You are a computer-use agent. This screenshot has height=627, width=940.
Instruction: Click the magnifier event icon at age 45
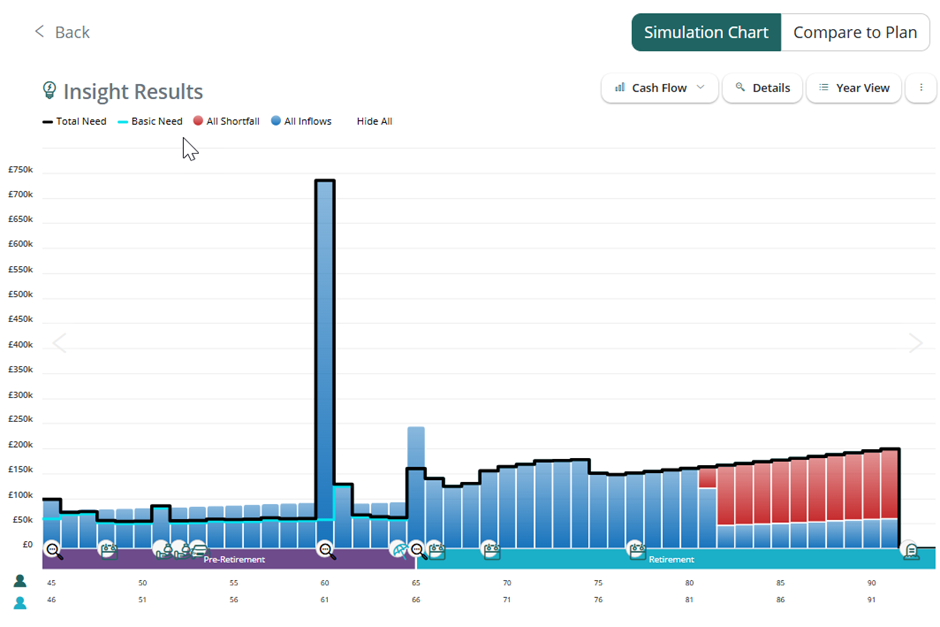click(x=53, y=549)
